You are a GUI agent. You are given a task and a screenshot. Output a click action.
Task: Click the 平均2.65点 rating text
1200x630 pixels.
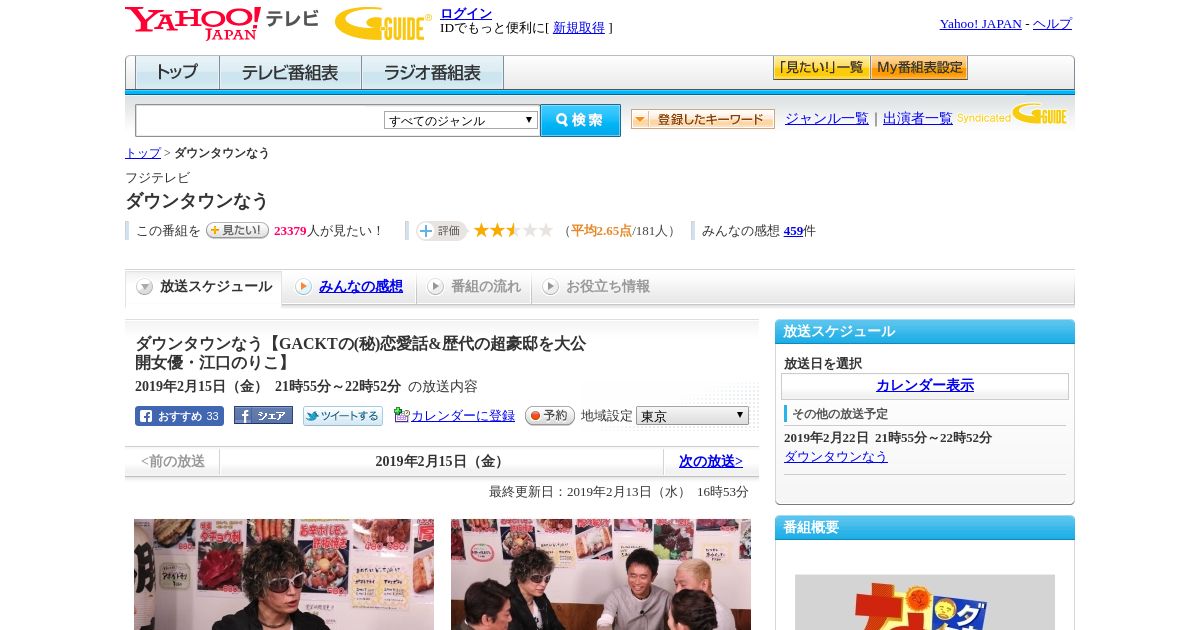point(601,231)
